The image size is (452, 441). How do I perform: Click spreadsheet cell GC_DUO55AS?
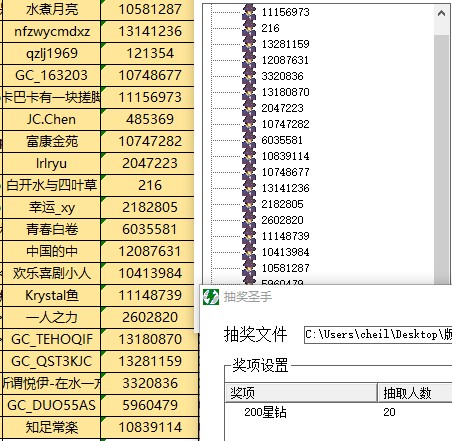(51, 405)
